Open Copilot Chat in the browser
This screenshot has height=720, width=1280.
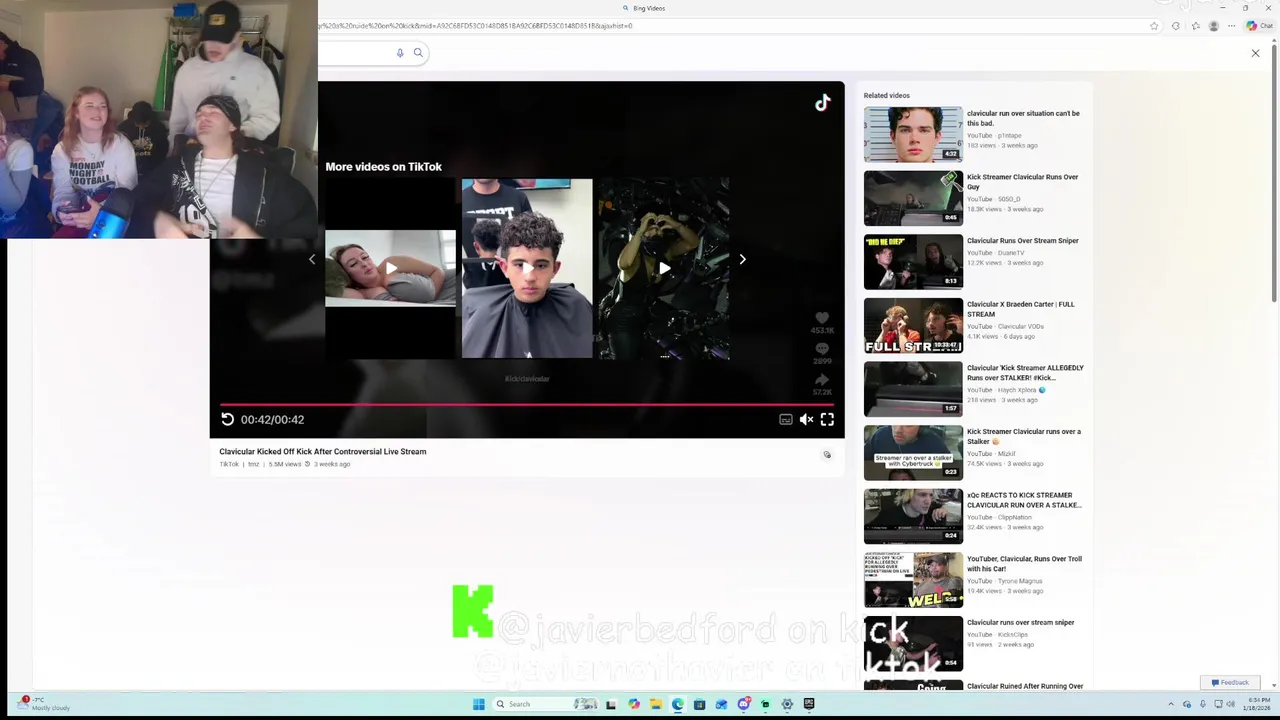point(1259,26)
